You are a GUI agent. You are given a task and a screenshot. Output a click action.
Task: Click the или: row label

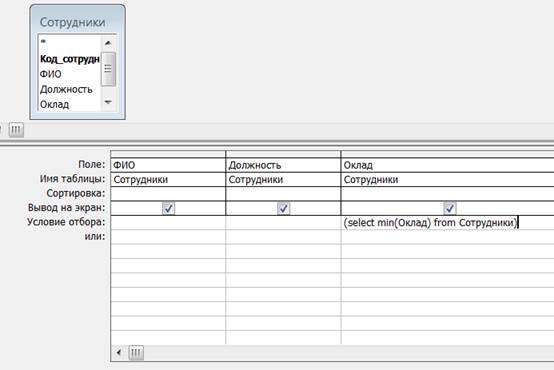pos(95,236)
